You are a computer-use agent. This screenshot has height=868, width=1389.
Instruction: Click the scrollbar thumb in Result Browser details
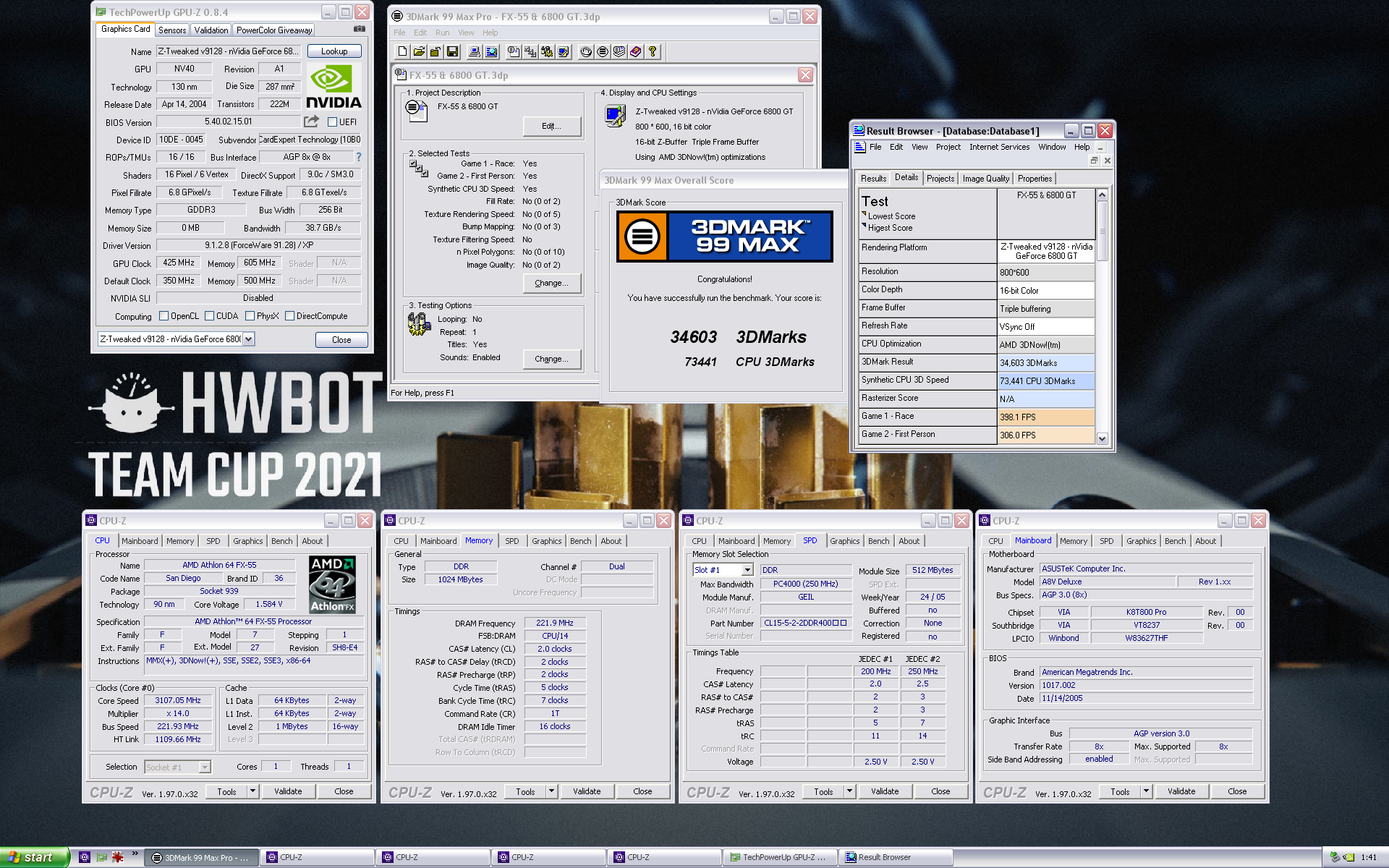[1103, 231]
